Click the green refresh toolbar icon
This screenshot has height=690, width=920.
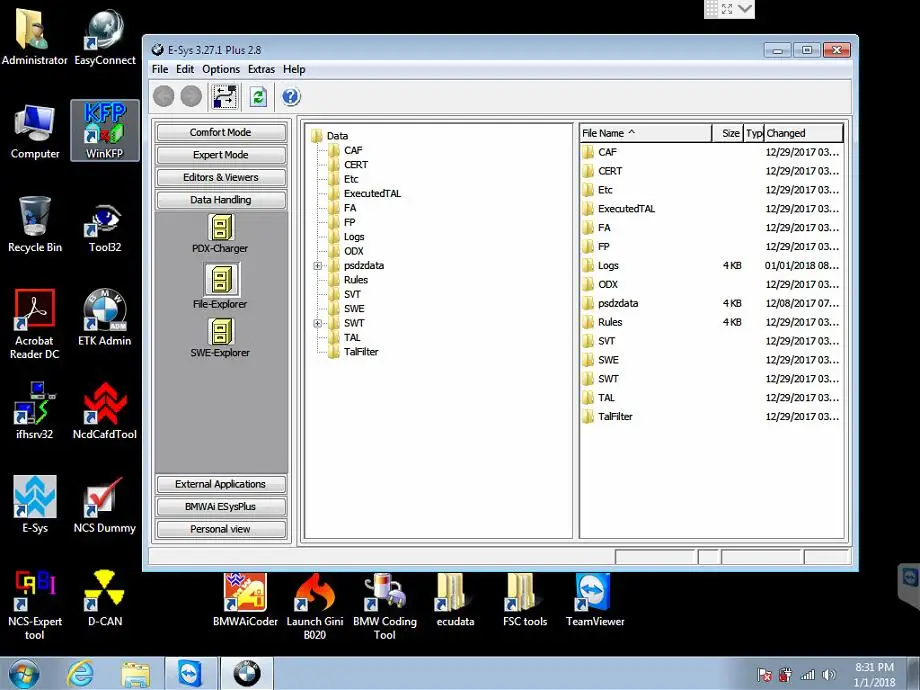click(258, 97)
